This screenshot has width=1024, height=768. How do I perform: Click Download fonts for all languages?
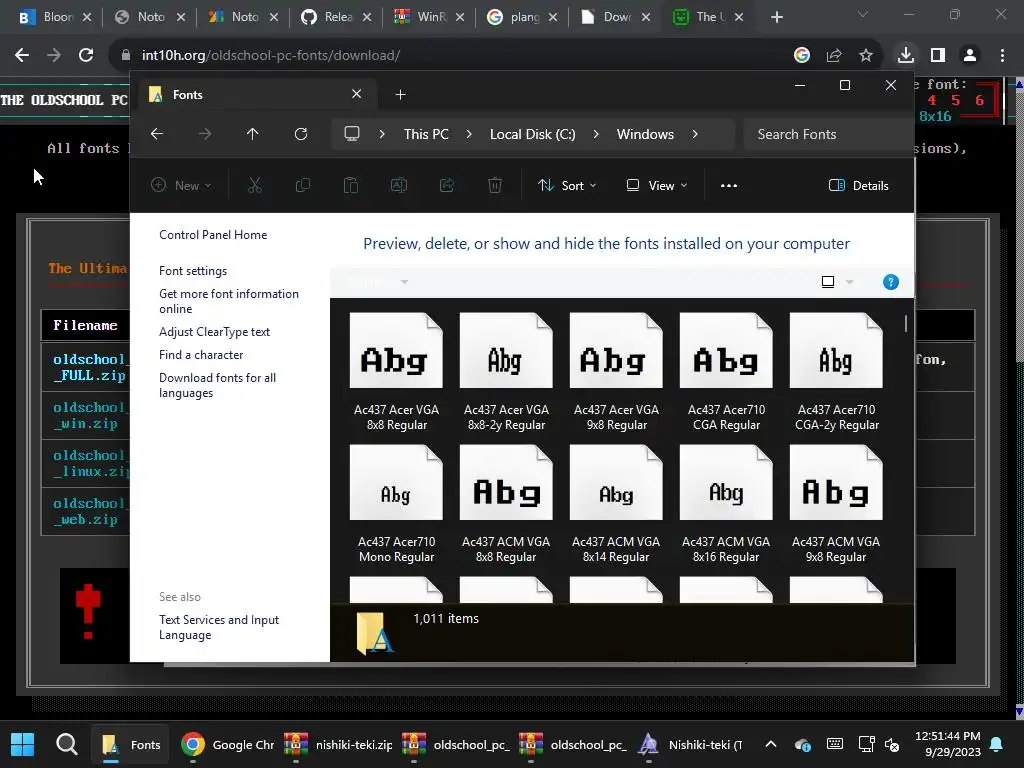tap(217, 385)
